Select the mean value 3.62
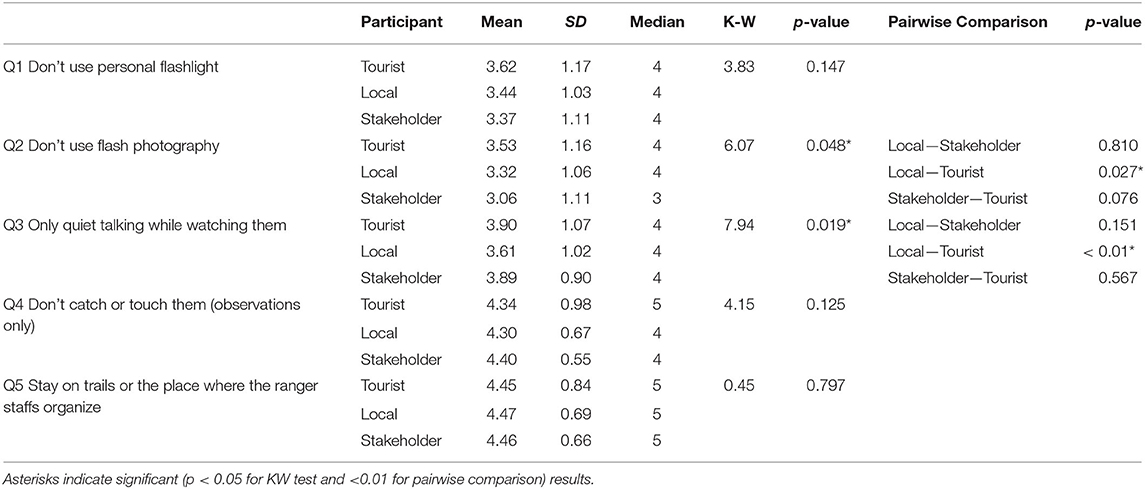 pyautogui.click(x=499, y=67)
